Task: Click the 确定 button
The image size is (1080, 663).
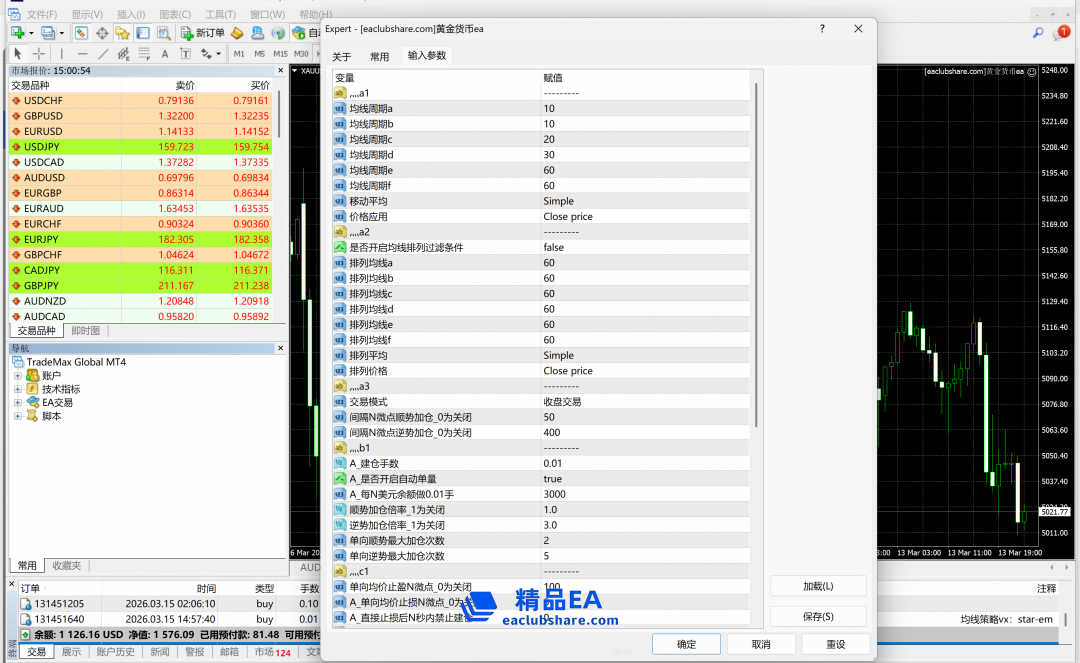Action: pos(686,644)
